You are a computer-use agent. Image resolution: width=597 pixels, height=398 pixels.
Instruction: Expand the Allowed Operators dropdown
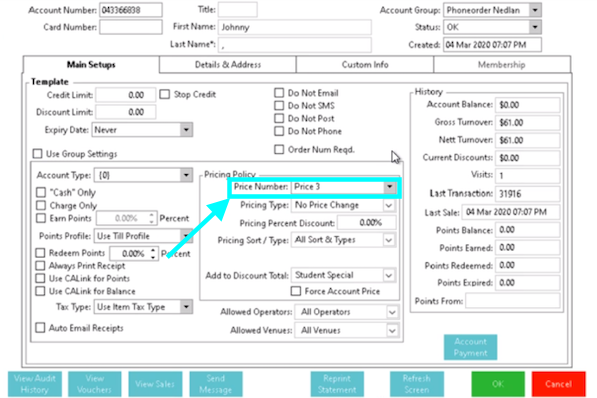392,312
